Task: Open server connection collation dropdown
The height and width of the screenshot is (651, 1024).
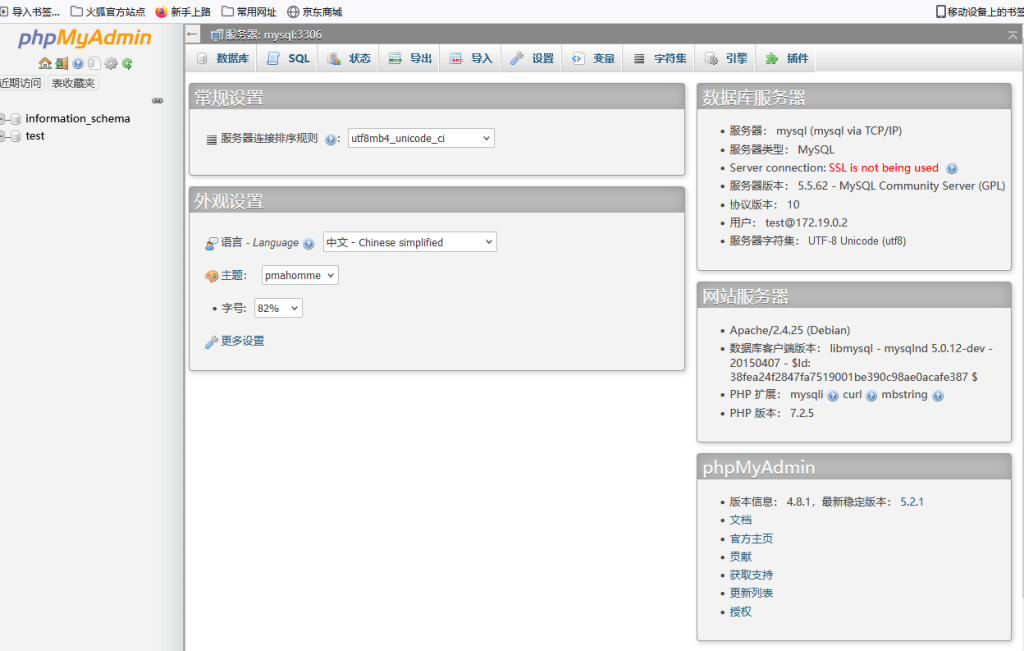Action: coord(421,138)
